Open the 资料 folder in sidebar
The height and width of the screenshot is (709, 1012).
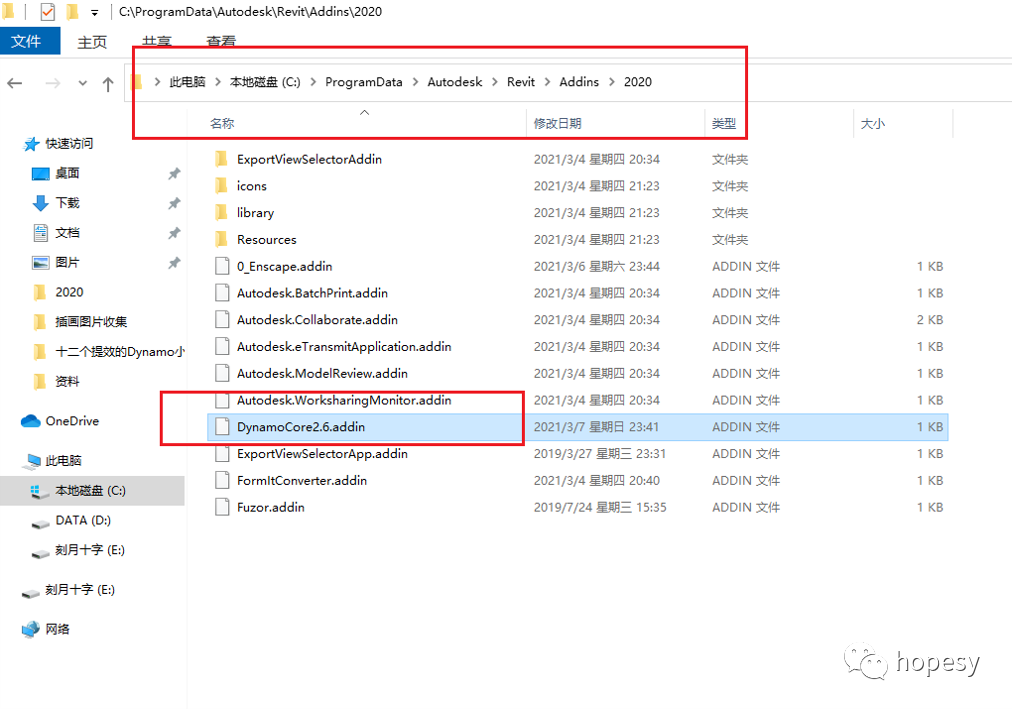click(67, 381)
